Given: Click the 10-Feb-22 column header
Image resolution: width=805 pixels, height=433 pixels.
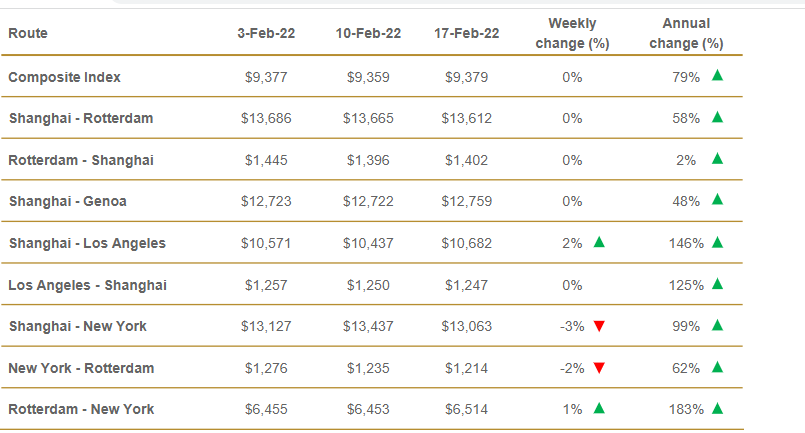Looking at the screenshot, I should click(x=368, y=34).
